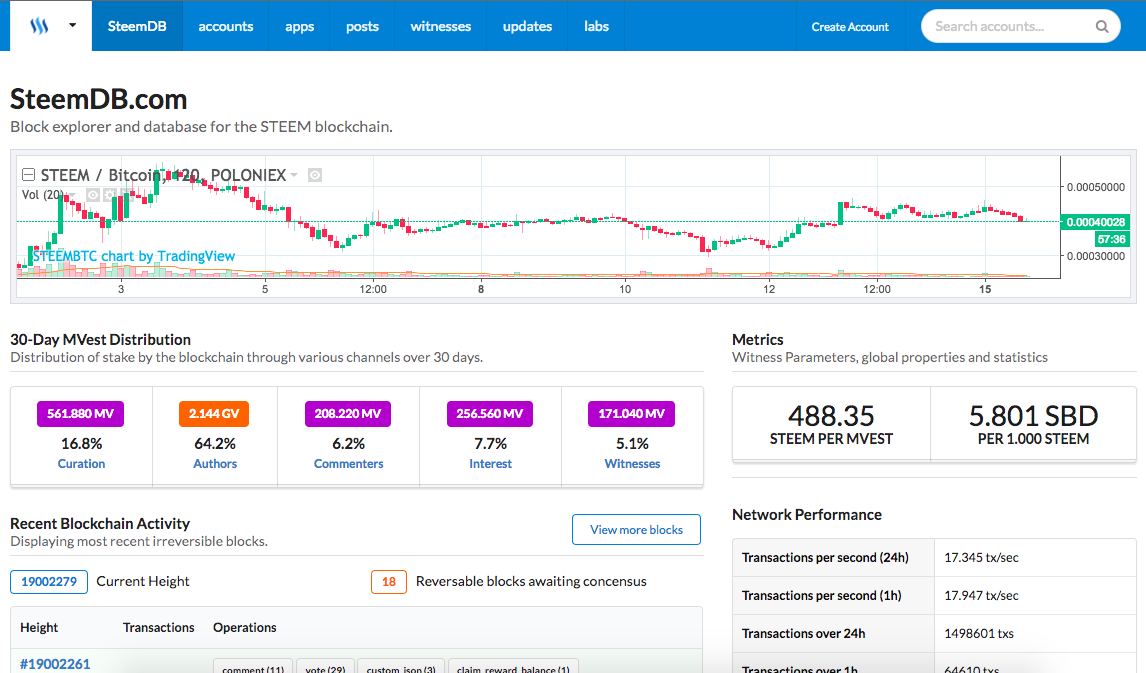Open the dropdown arrow beside Steem logo
Viewport: 1146px width, 673px height.
pyautogui.click(x=72, y=26)
